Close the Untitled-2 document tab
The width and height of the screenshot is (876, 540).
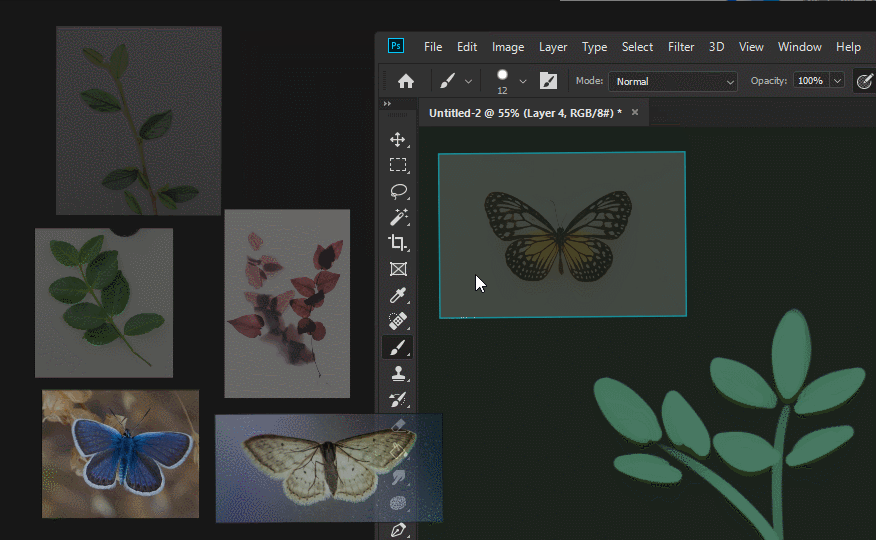(x=635, y=113)
